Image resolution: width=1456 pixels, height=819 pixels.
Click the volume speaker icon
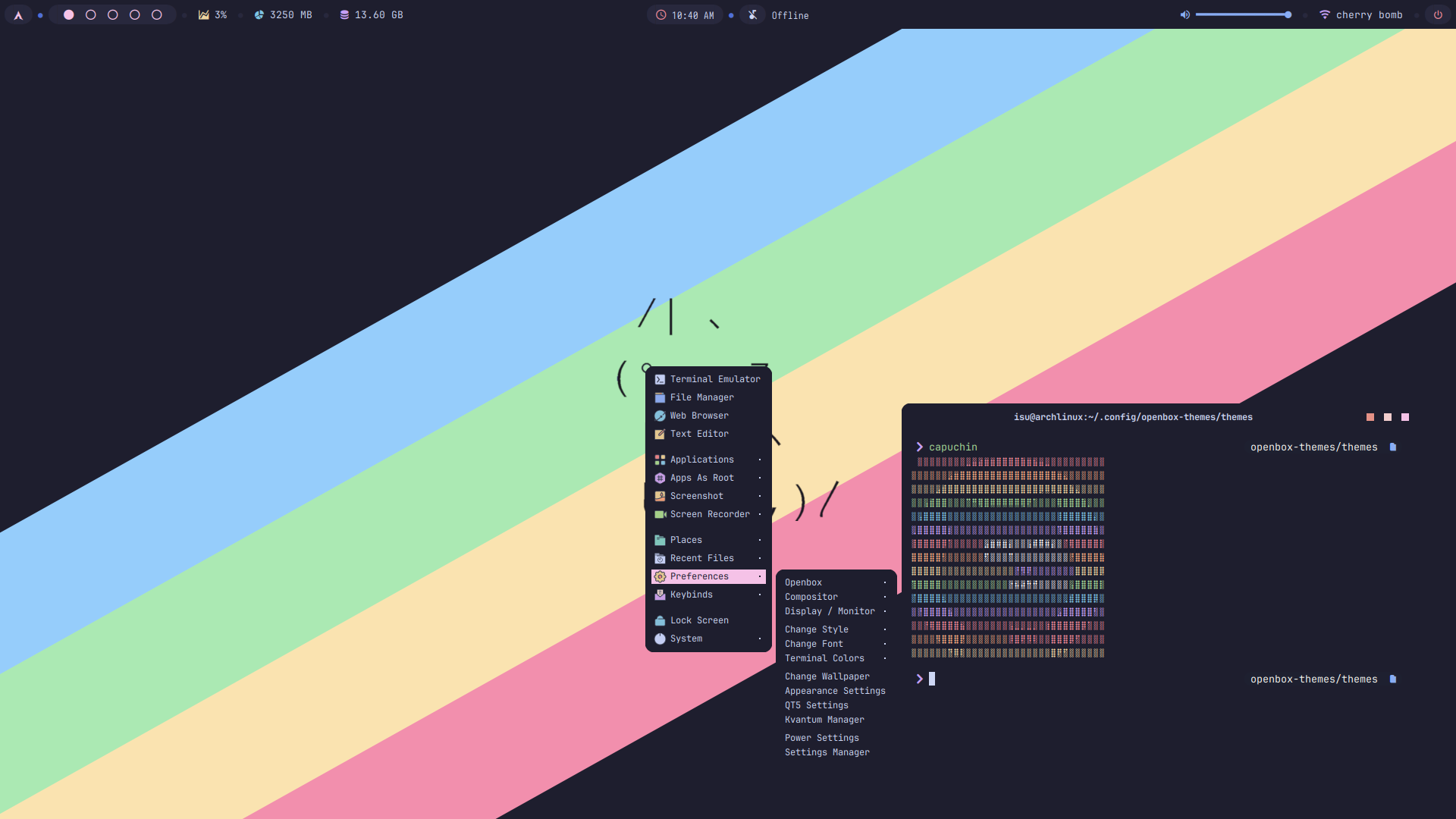pos(1185,14)
